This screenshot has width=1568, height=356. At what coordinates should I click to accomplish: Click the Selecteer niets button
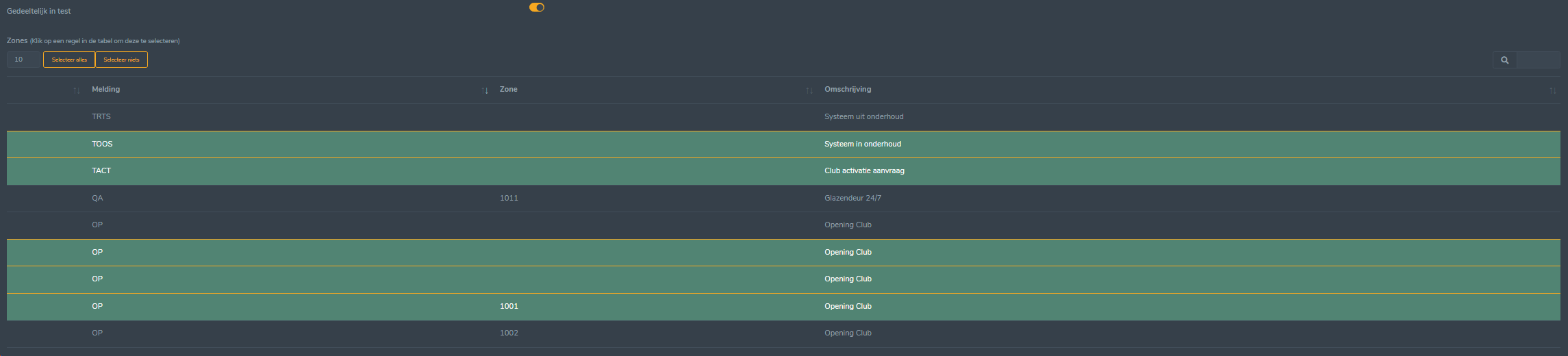point(121,60)
